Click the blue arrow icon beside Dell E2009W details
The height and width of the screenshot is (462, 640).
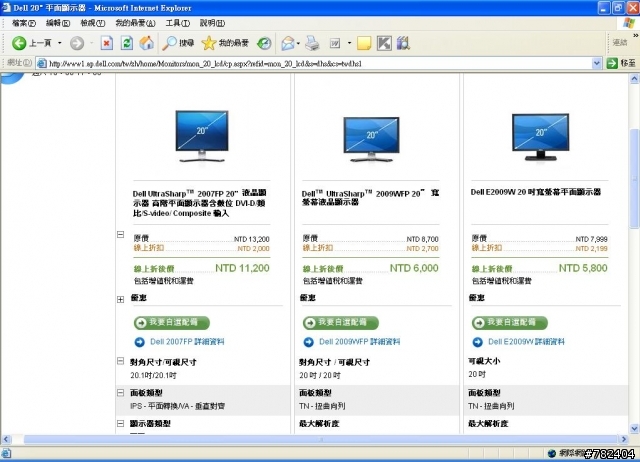pyautogui.click(x=478, y=342)
